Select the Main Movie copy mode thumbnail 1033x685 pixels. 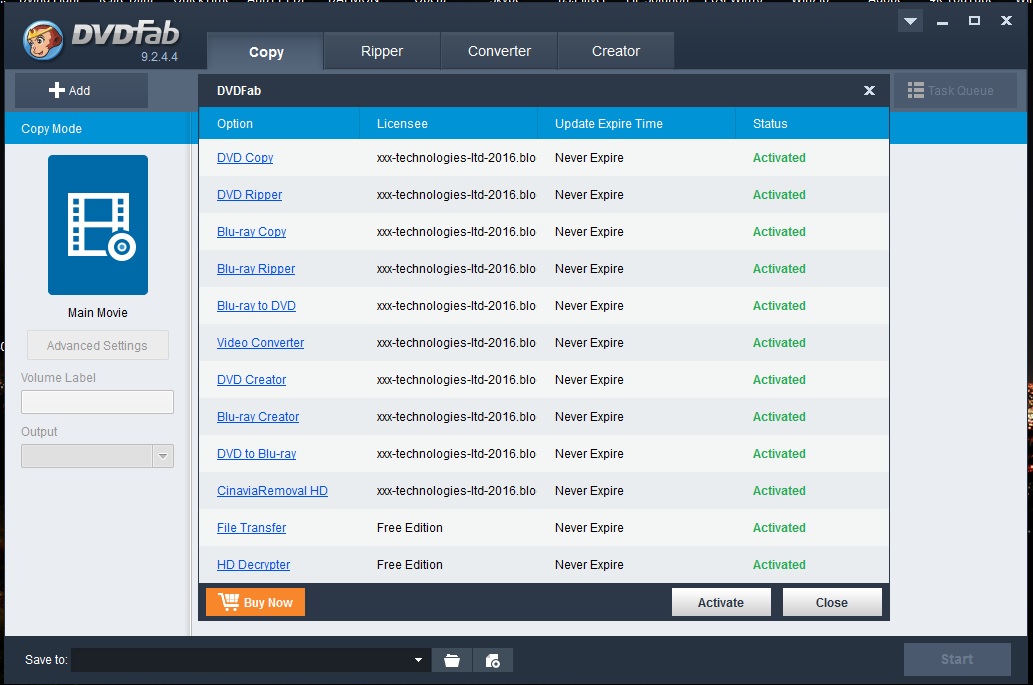coord(98,225)
